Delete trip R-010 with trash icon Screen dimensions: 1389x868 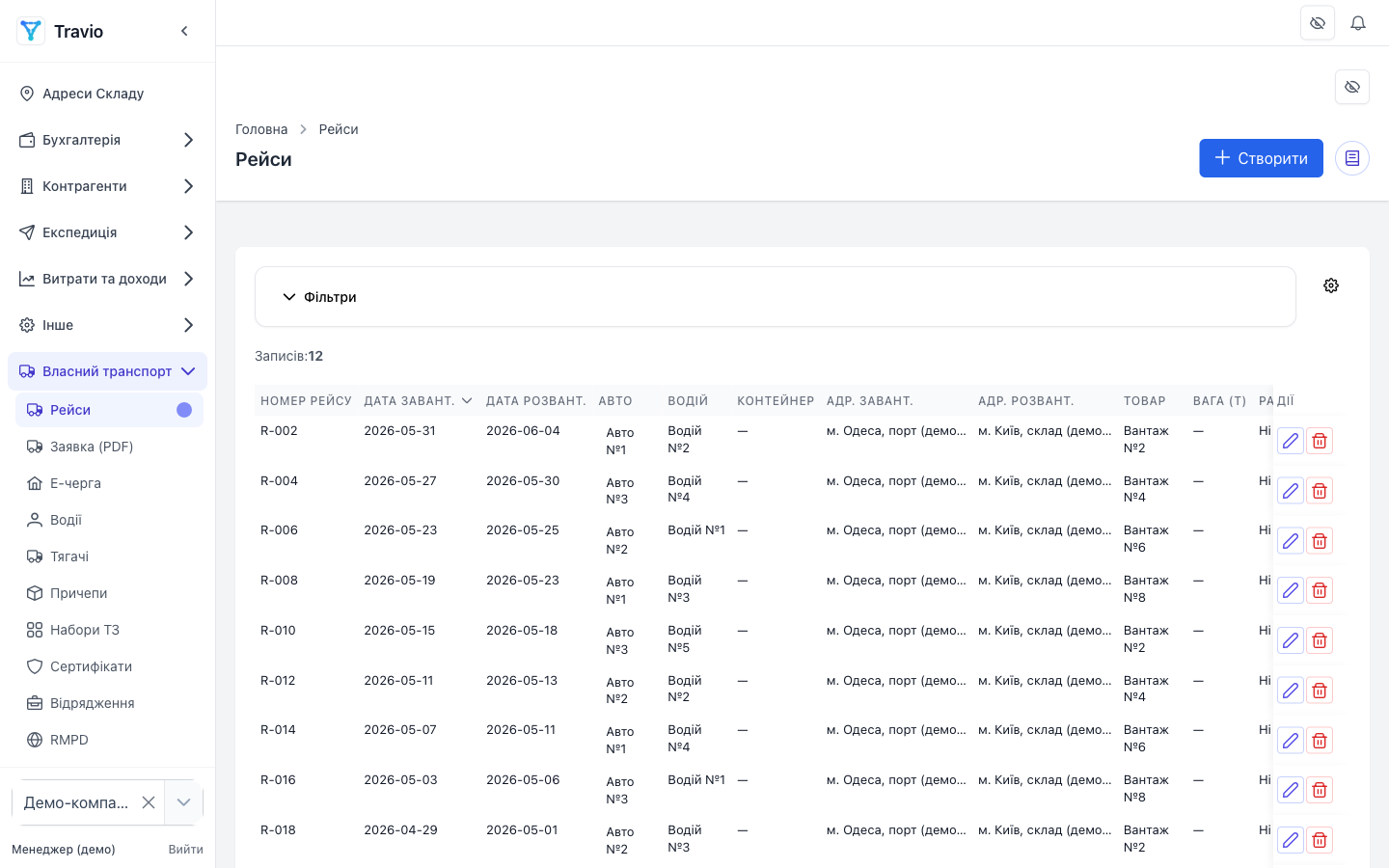click(1320, 640)
